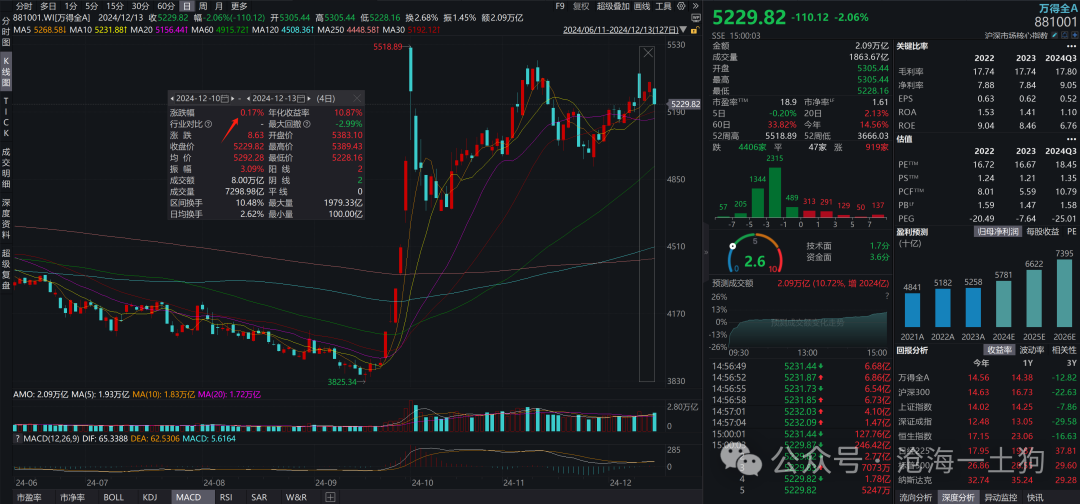Screen dimensions: 1080x504
Task: Open the 异动监控 bottom tab
Action: point(1001,497)
